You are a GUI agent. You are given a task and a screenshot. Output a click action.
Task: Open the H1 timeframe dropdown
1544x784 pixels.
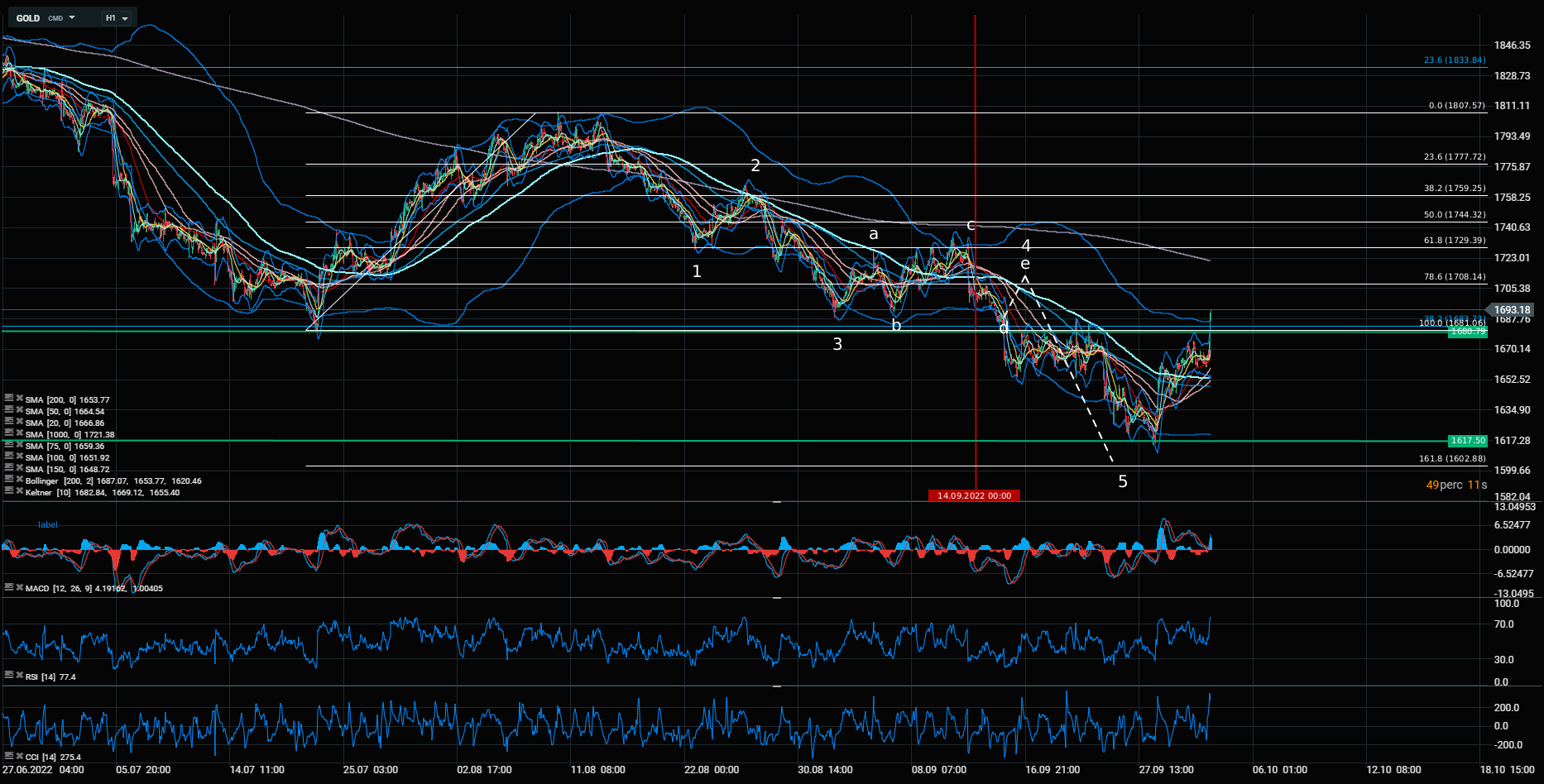coord(117,18)
